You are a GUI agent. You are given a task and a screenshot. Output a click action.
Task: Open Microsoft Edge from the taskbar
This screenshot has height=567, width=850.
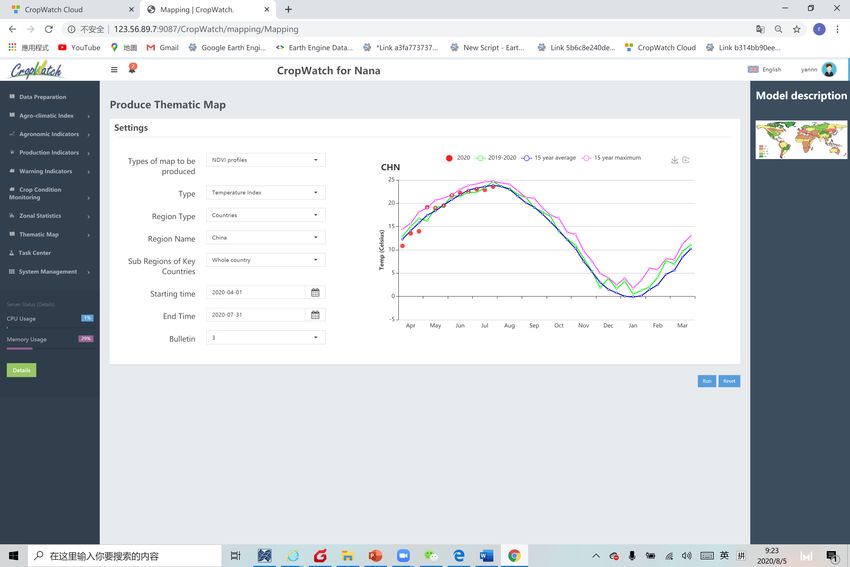[x=459, y=556]
